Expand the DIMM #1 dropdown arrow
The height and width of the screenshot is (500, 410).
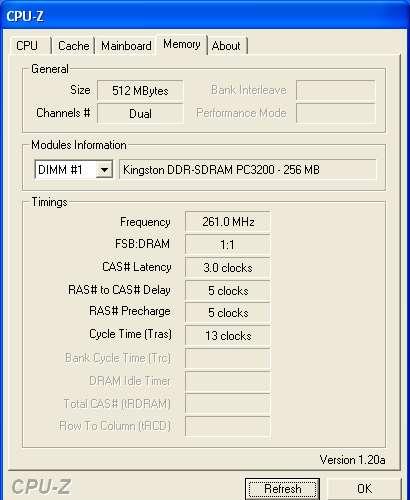104,170
